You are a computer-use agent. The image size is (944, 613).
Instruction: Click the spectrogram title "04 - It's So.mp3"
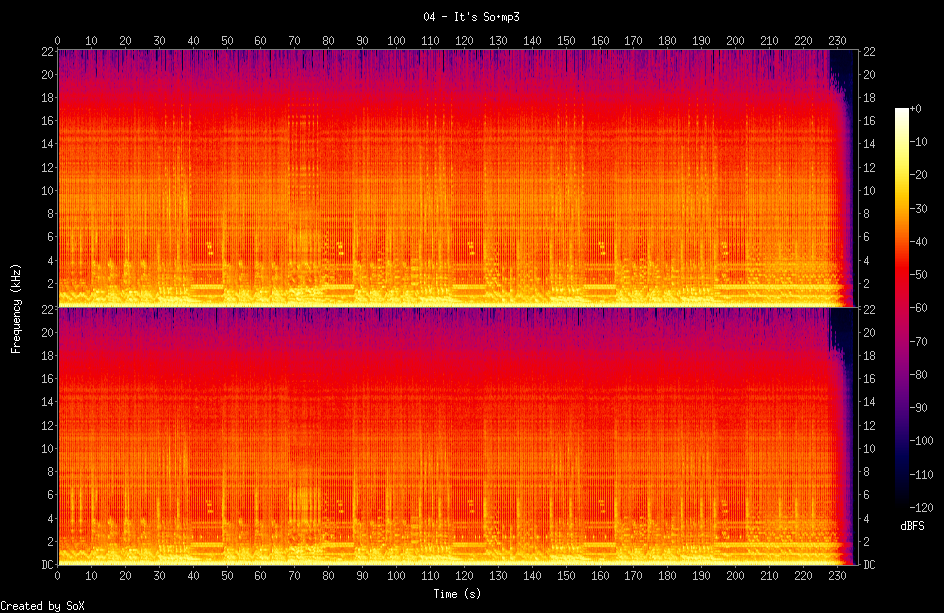click(471, 17)
